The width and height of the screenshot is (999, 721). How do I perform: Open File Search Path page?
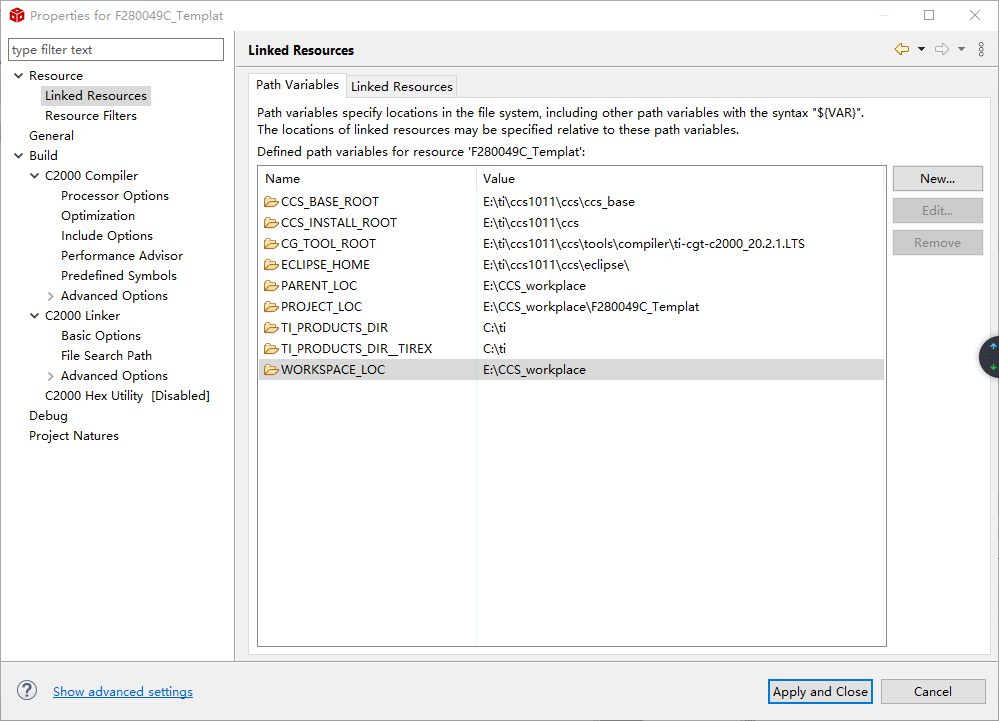click(x=106, y=355)
